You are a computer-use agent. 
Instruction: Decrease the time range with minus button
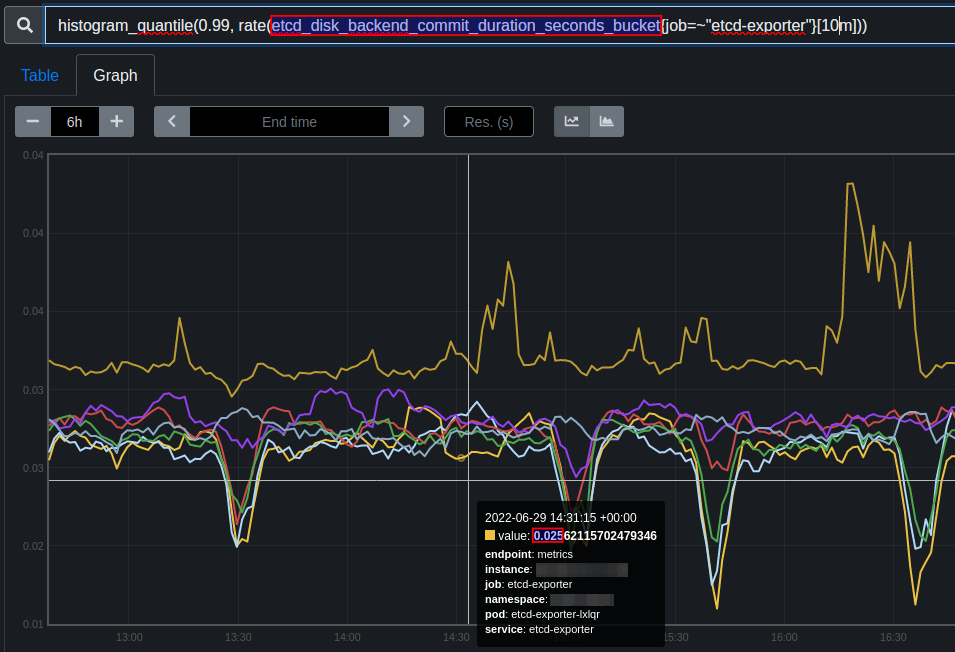tap(33, 122)
